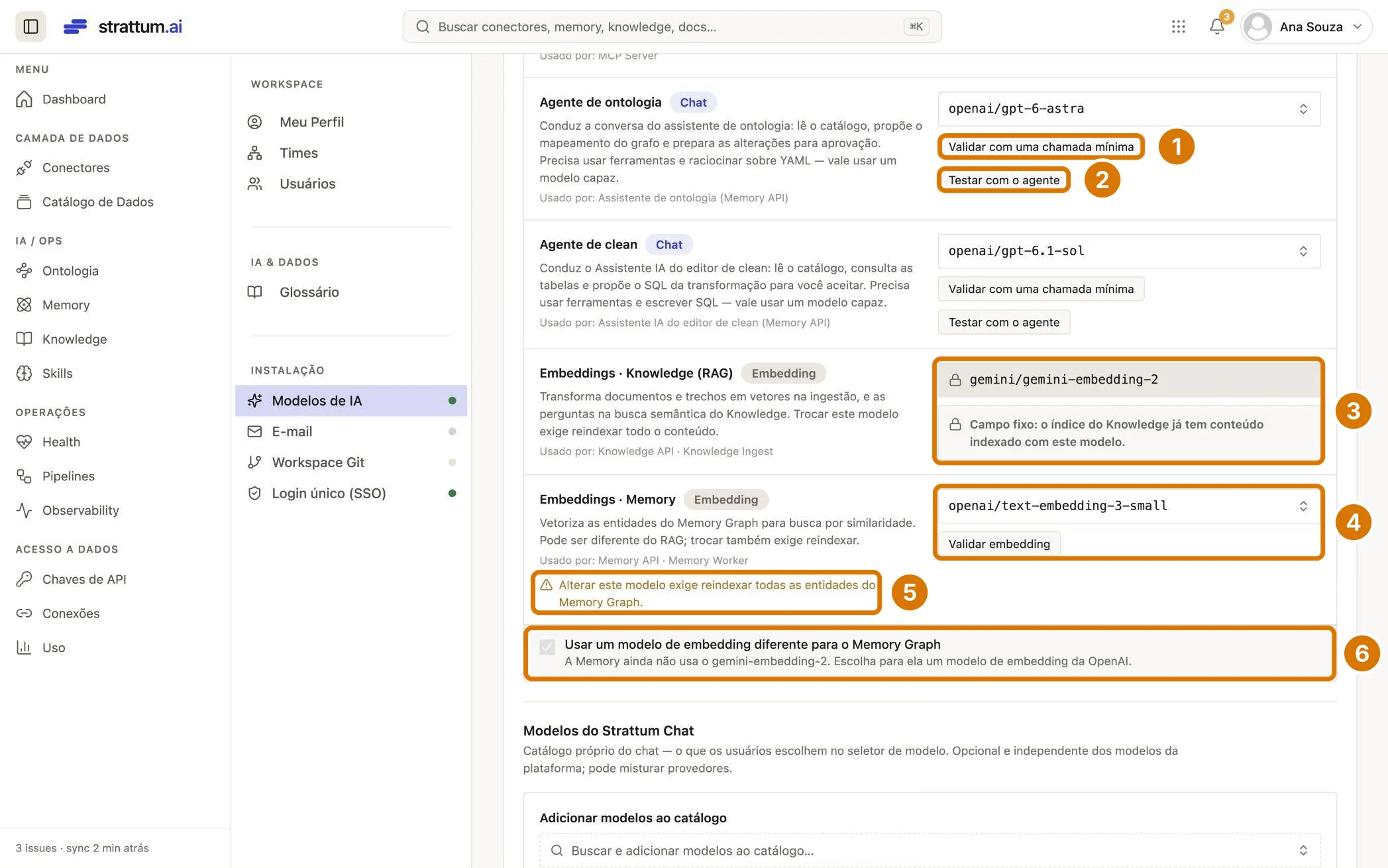This screenshot has height=868, width=1388.
Task: Click the Health heartbeat icon
Action: pos(25,442)
